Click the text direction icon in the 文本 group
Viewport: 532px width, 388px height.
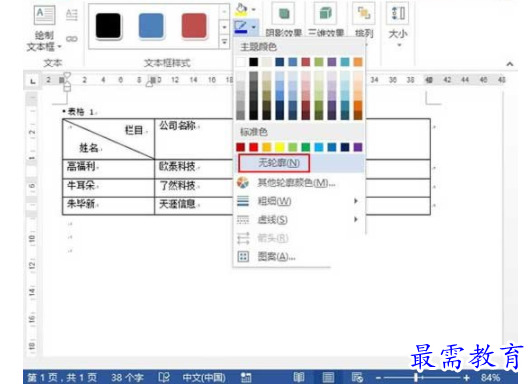click(72, 15)
